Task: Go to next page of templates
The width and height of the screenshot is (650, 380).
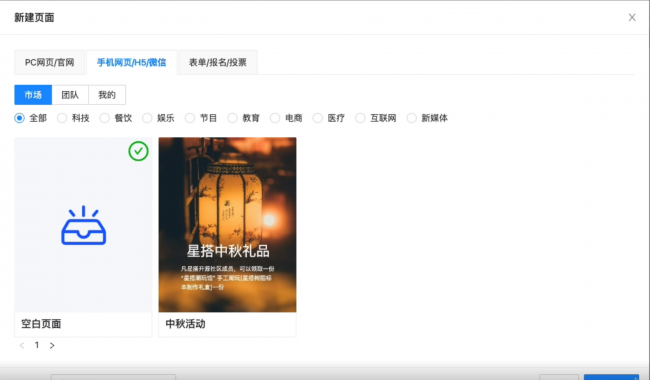Action: [52, 345]
